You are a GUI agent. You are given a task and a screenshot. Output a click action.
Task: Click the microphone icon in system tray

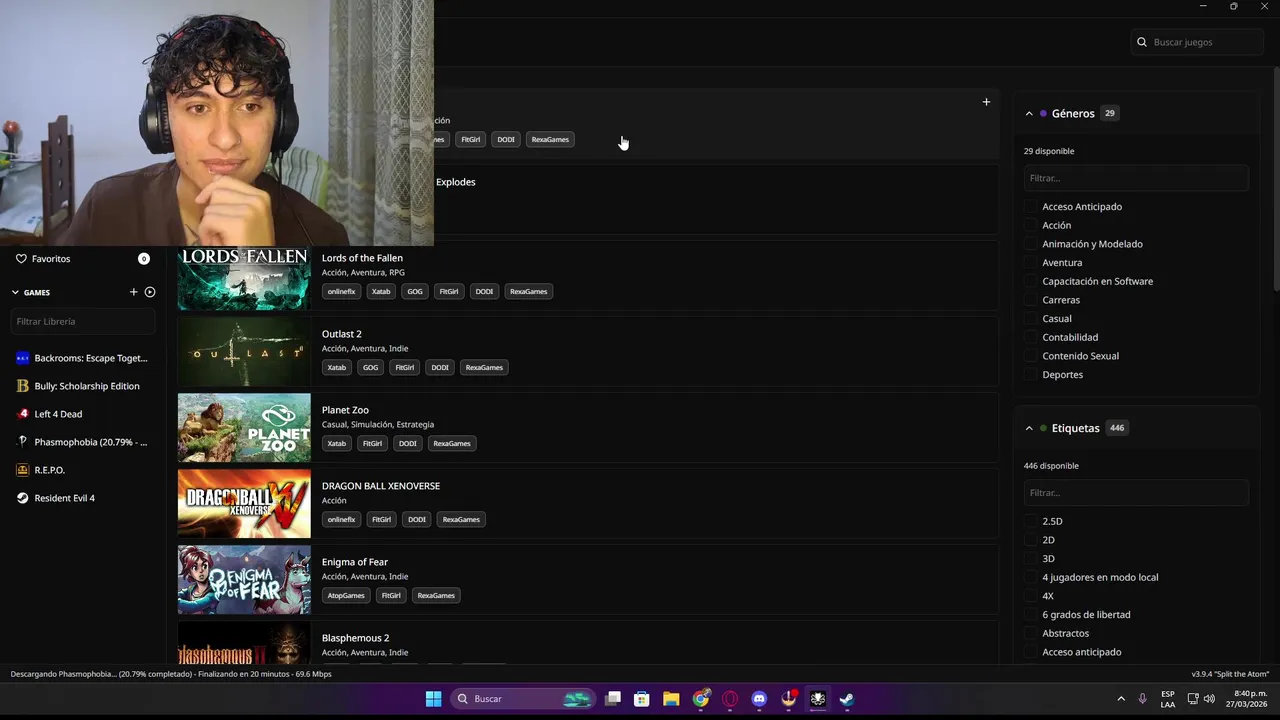pyautogui.click(x=1142, y=699)
